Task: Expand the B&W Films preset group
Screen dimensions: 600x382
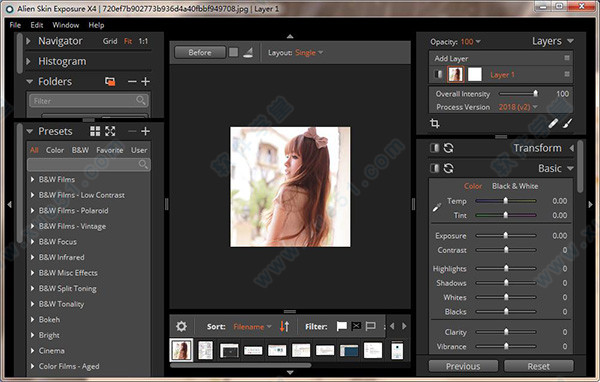Action: pos(33,179)
